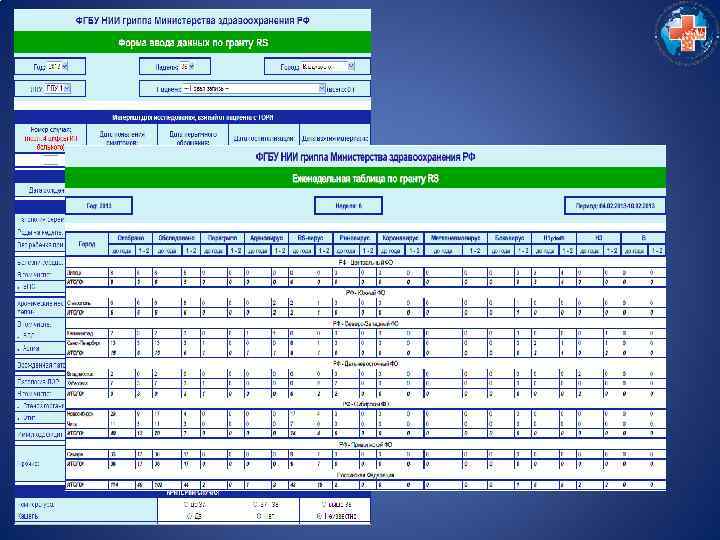This screenshot has height=540, width=720.
Task: Click the Период date range box
Action: (615, 206)
